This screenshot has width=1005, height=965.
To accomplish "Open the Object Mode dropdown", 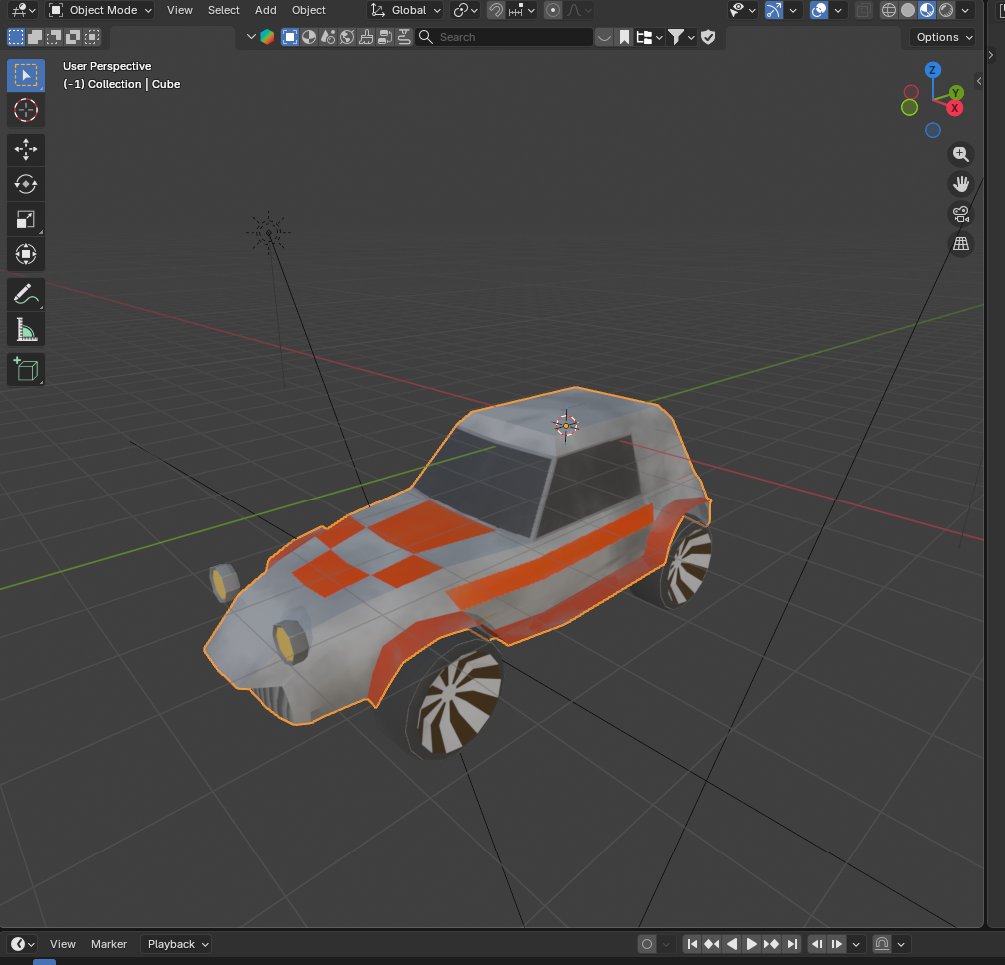I will click(x=101, y=10).
